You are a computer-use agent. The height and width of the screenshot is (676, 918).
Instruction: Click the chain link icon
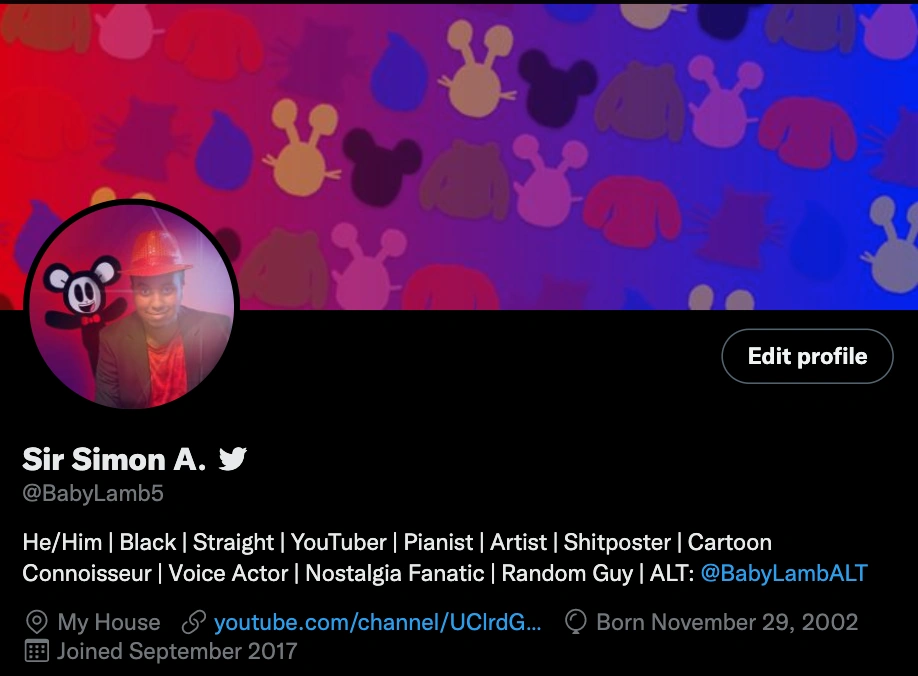[x=193, y=622]
